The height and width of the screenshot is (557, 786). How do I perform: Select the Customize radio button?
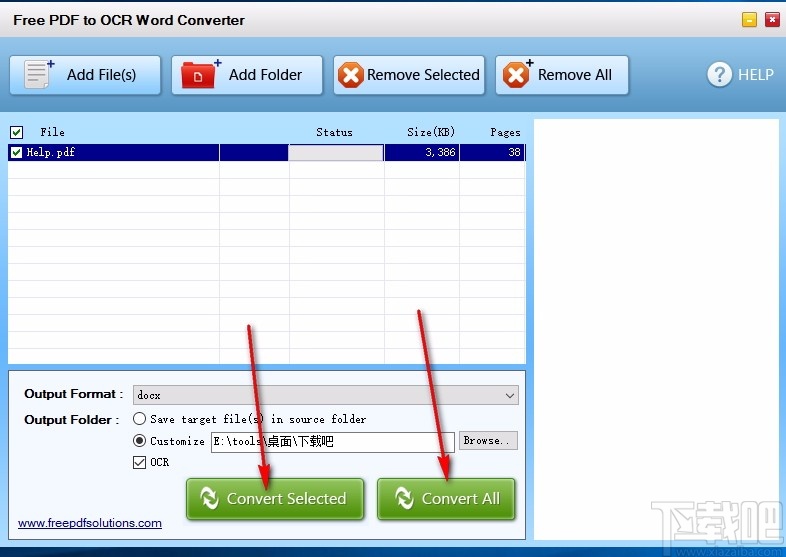pyautogui.click(x=139, y=441)
